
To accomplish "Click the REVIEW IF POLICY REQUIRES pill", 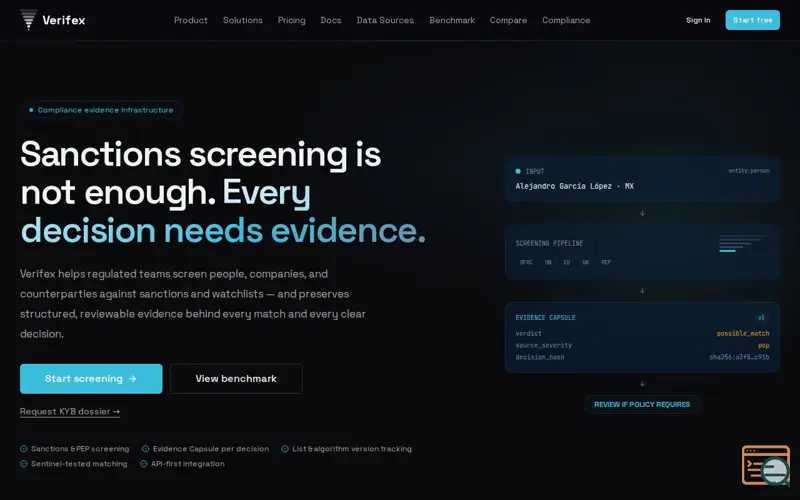I will coord(642,405).
